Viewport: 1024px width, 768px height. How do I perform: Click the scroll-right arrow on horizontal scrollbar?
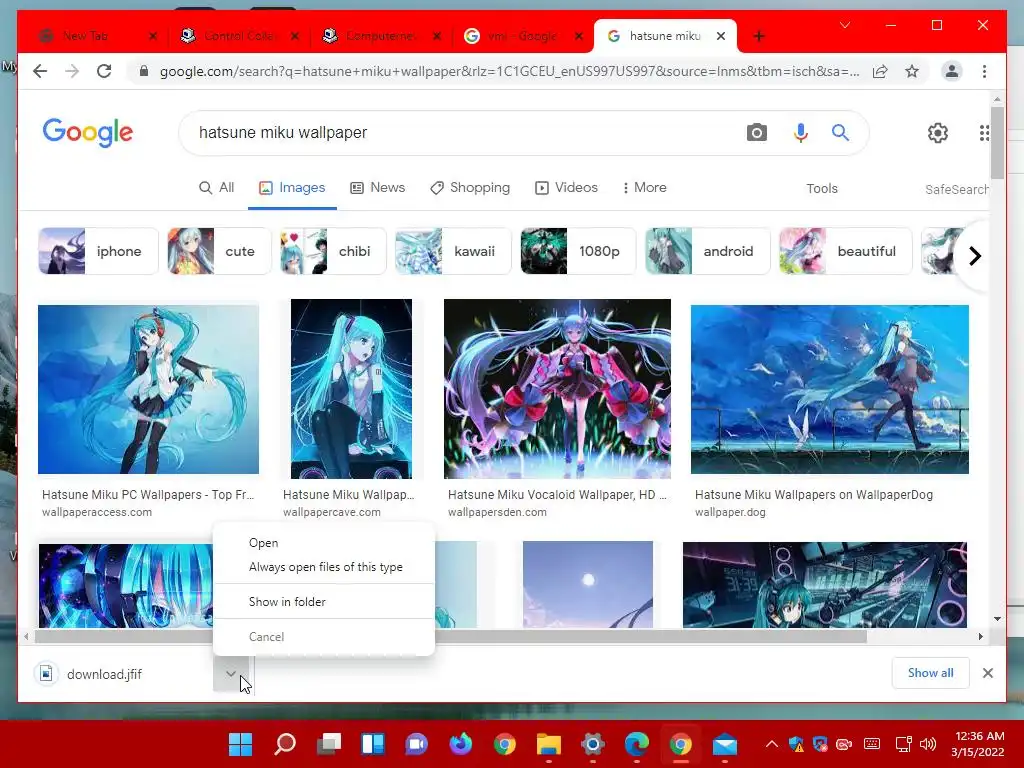pos(980,636)
